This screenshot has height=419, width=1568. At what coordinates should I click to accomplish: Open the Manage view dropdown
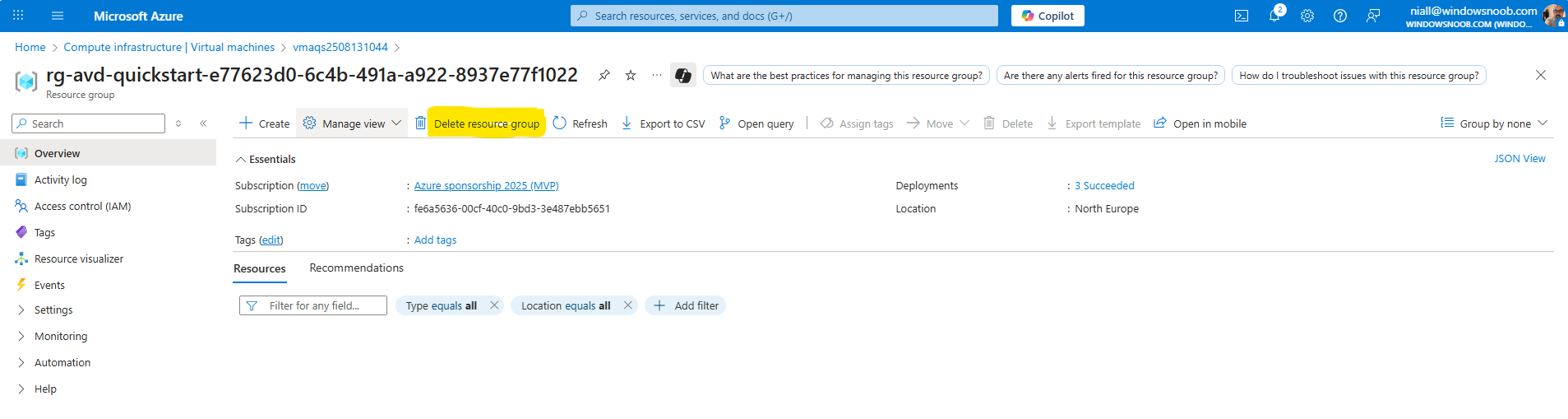353,123
